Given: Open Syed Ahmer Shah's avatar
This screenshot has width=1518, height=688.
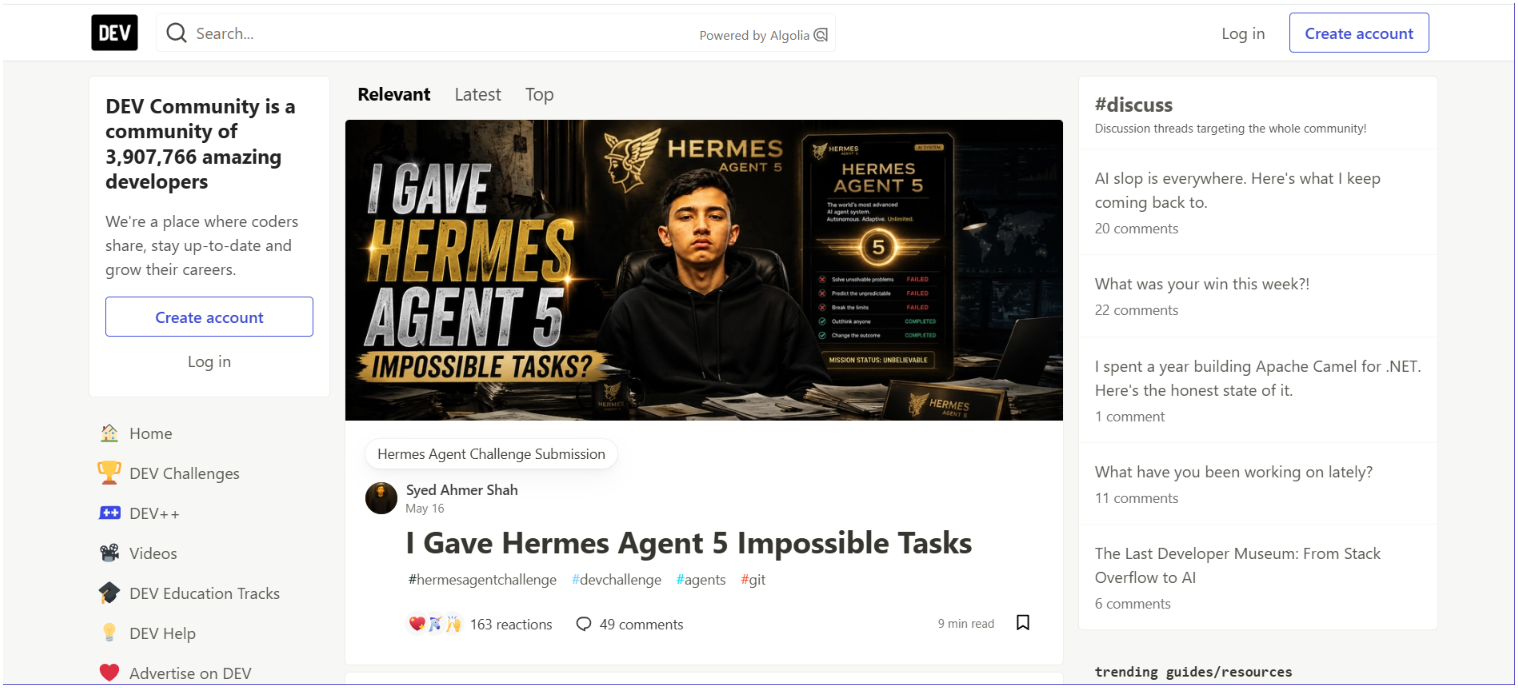Looking at the screenshot, I should tap(381, 498).
